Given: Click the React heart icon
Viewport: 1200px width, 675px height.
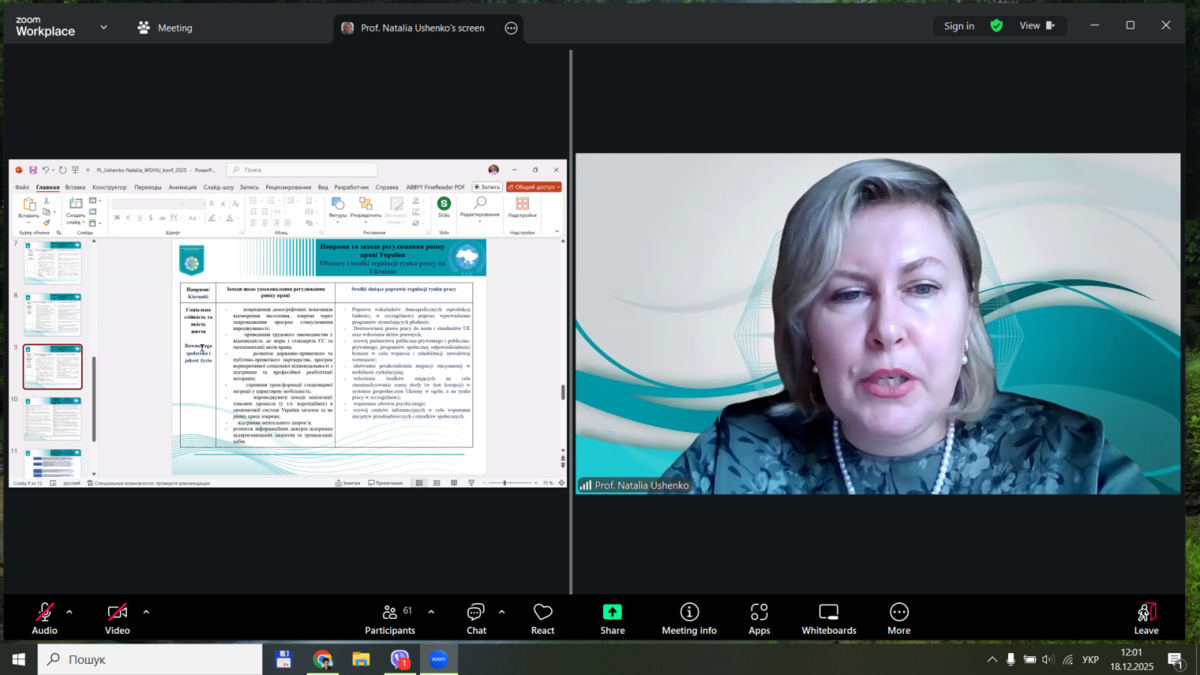Looking at the screenshot, I should tap(543, 619).
